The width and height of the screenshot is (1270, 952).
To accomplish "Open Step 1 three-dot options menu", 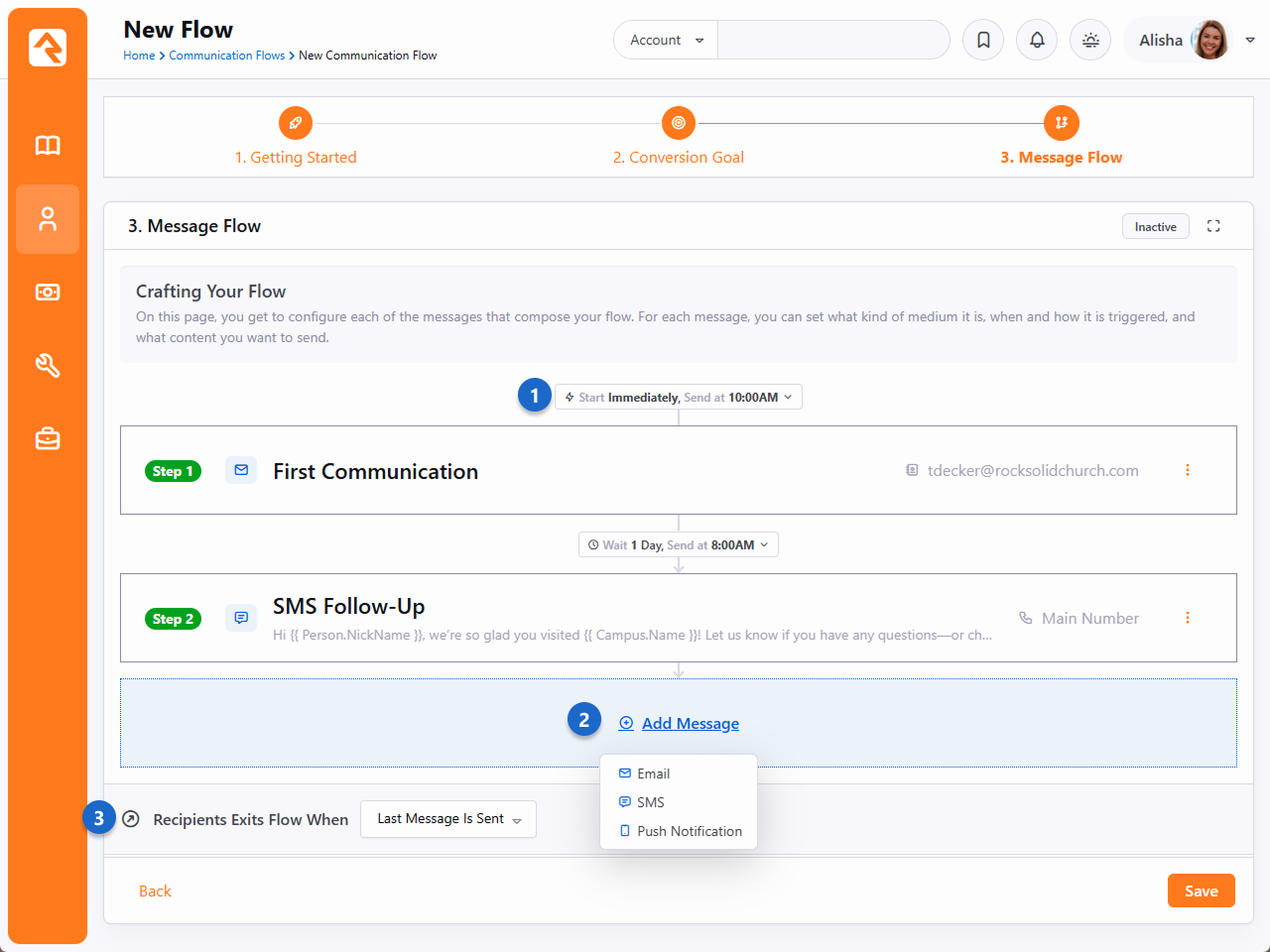I will click(x=1187, y=470).
